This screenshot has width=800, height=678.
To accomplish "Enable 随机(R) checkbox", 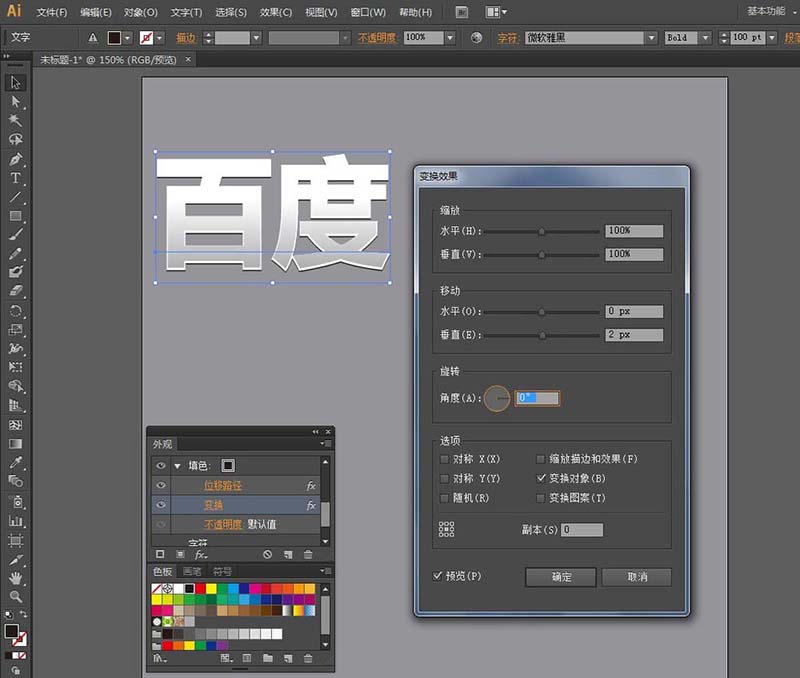I will 444,498.
